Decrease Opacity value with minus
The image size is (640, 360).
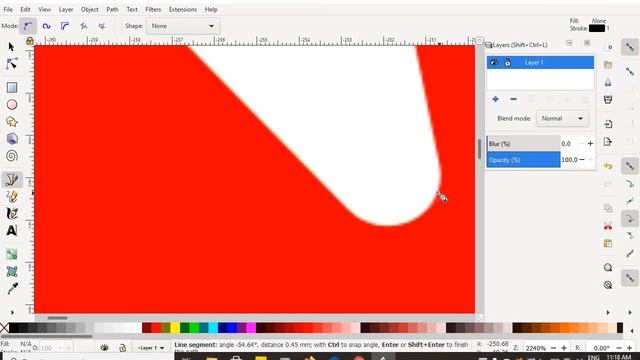coord(582,160)
